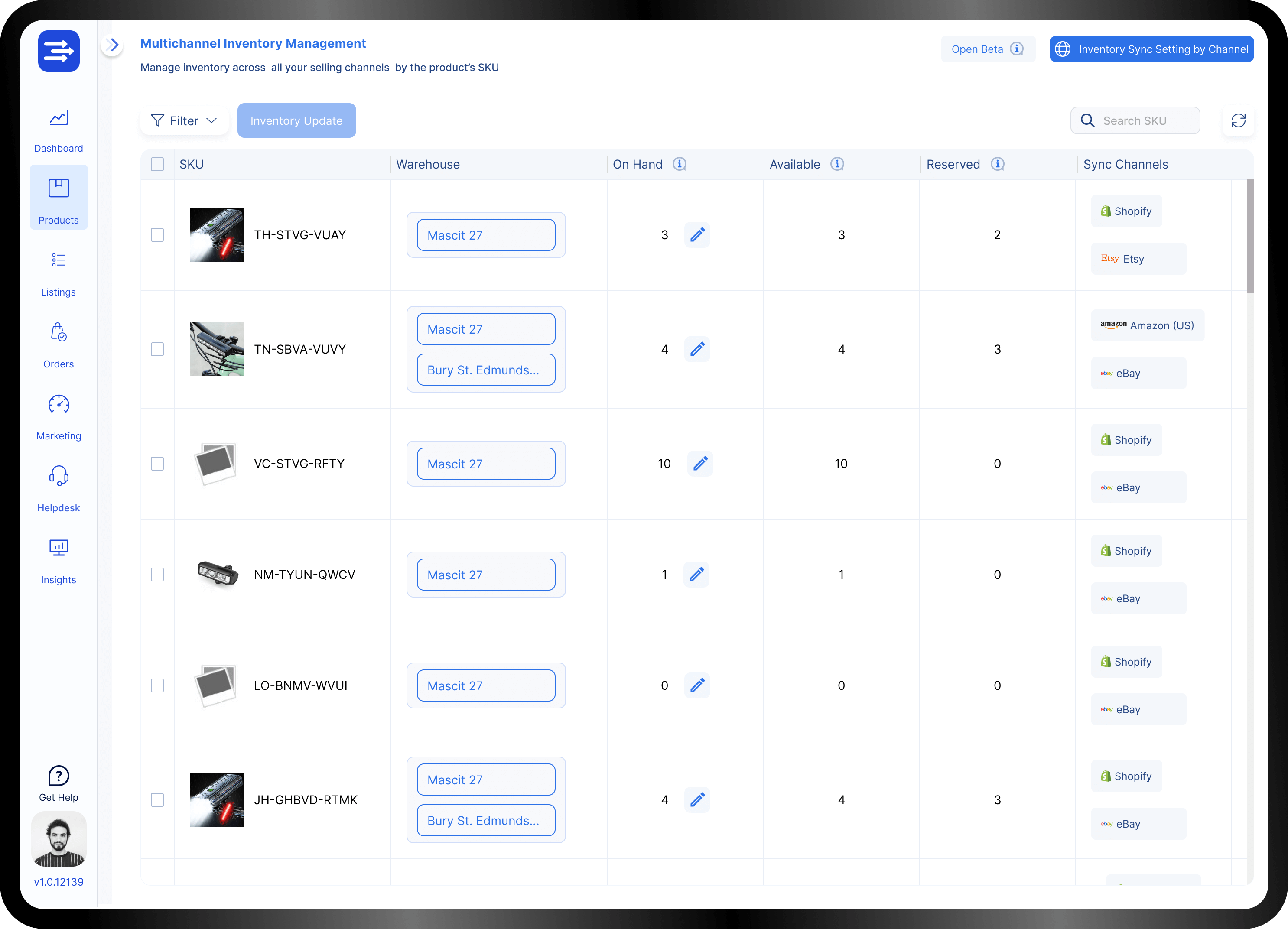Click the Get Help question mark icon
The height and width of the screenshot is (929, 1288).
pos(59,776)
